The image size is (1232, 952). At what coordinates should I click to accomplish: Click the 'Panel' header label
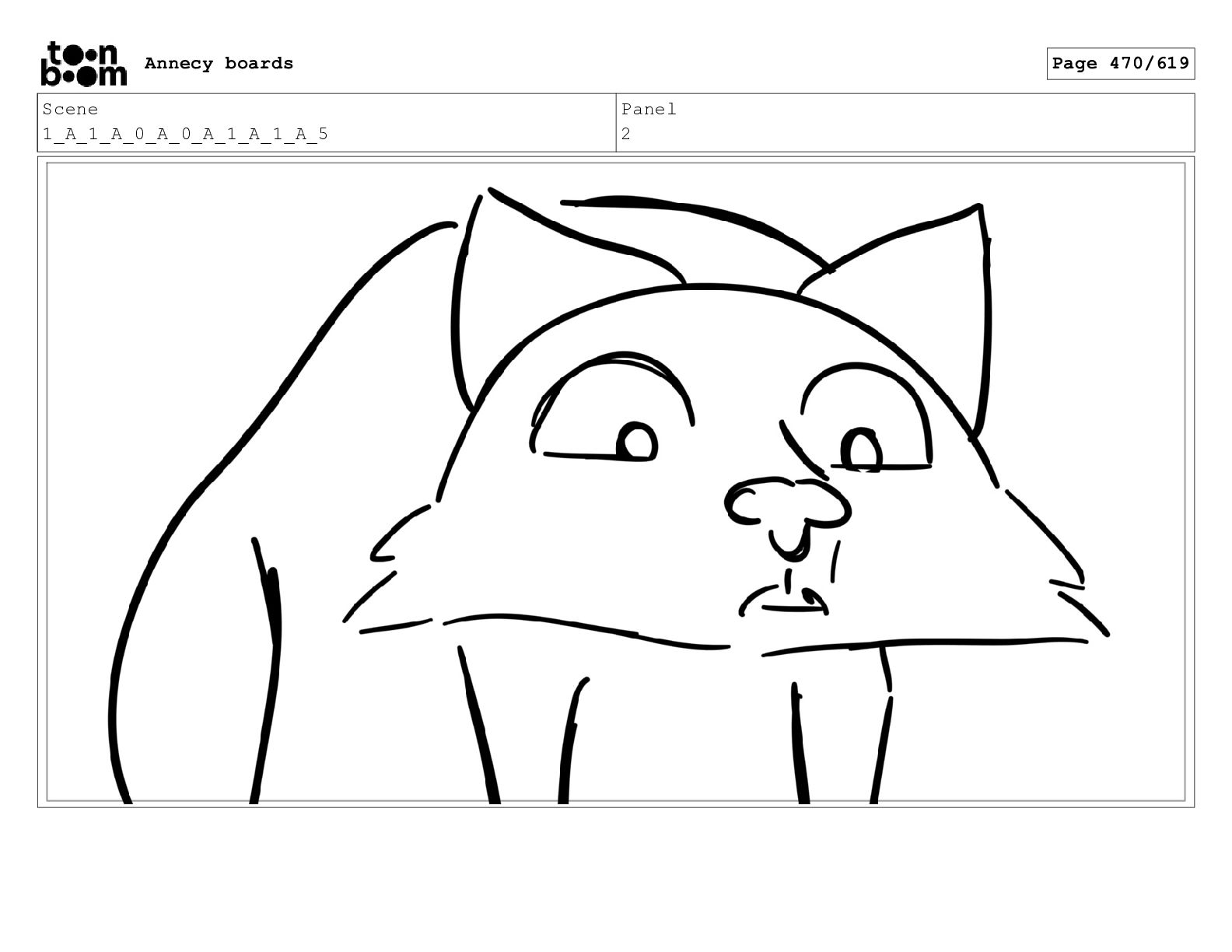click(x=649, y=110)
